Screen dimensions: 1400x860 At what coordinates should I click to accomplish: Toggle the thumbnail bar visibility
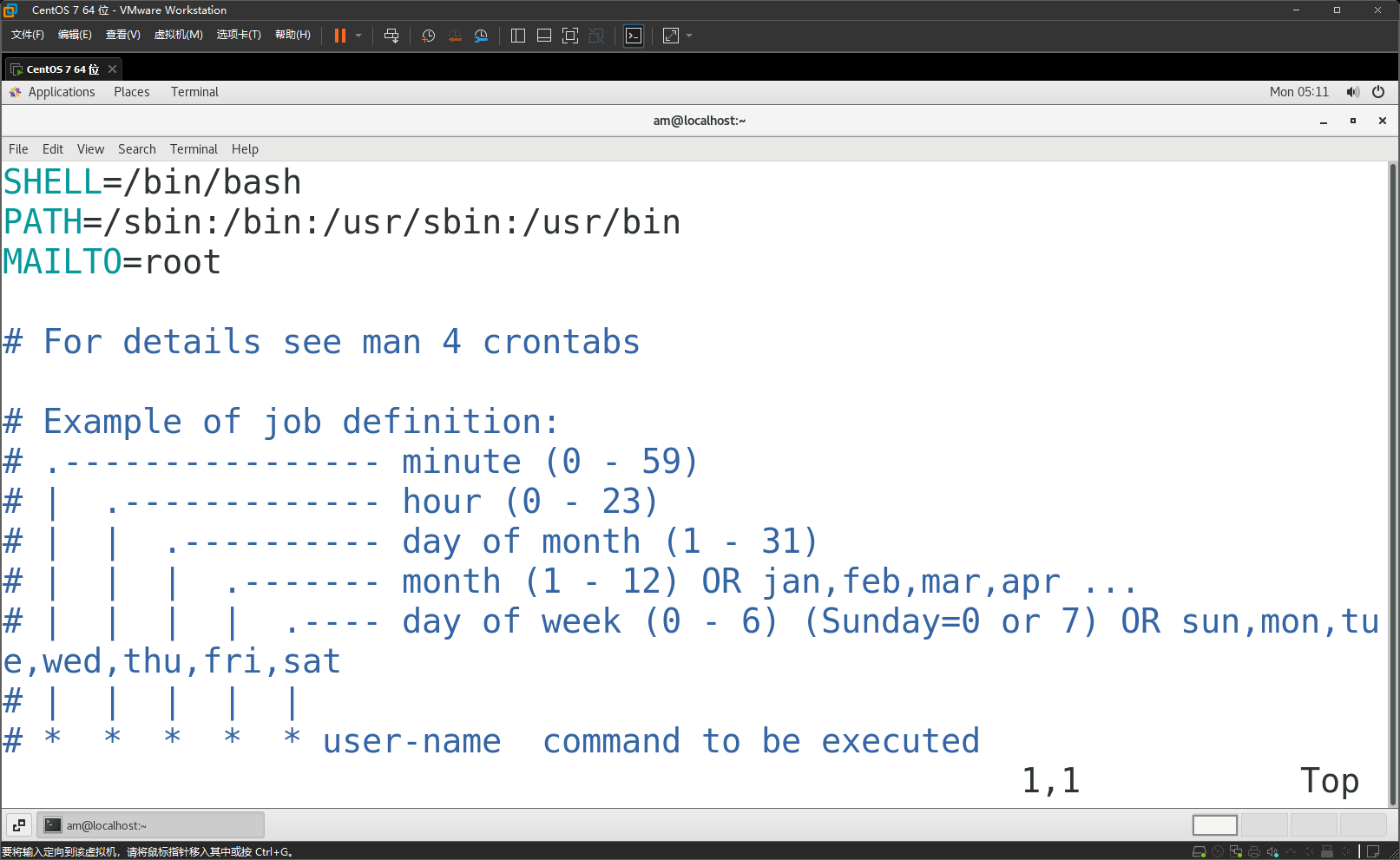(543, 36)
